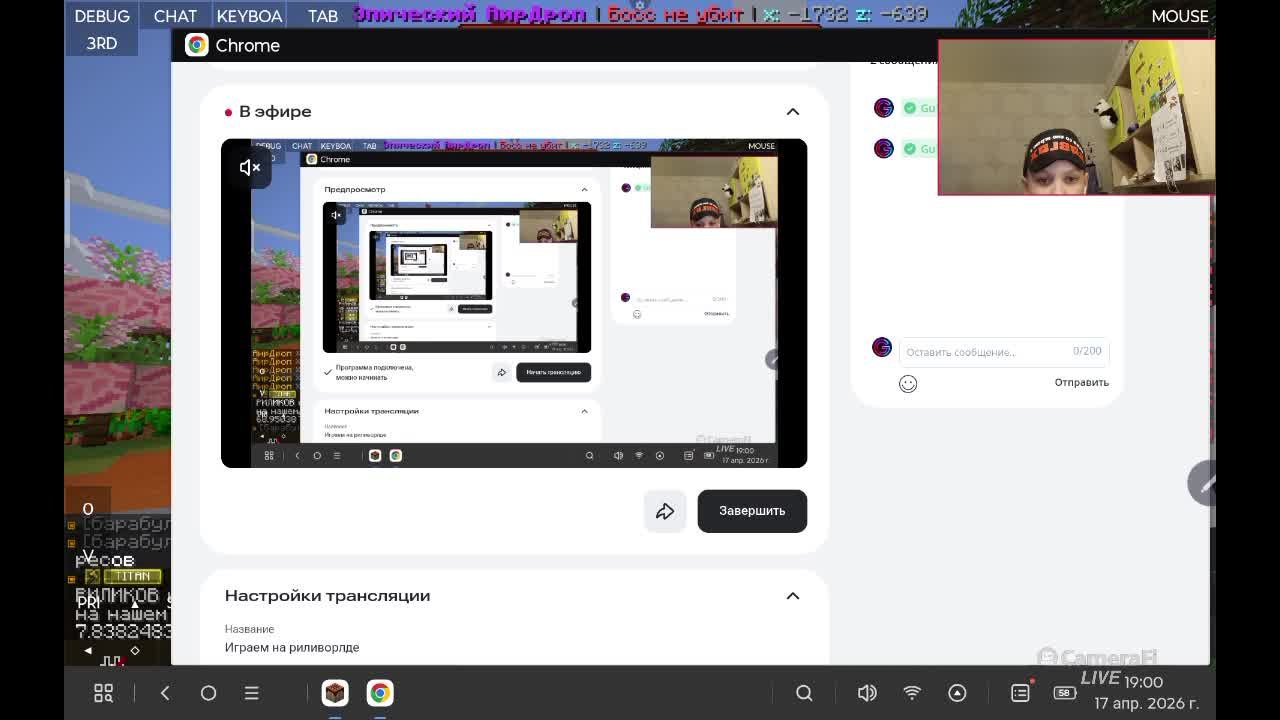Image resolution: width=1280 pixels, height=720 pixels.
Task: Tap the MOUSE overlay button
Action: pyautogui.click(x=1180, y=16)
